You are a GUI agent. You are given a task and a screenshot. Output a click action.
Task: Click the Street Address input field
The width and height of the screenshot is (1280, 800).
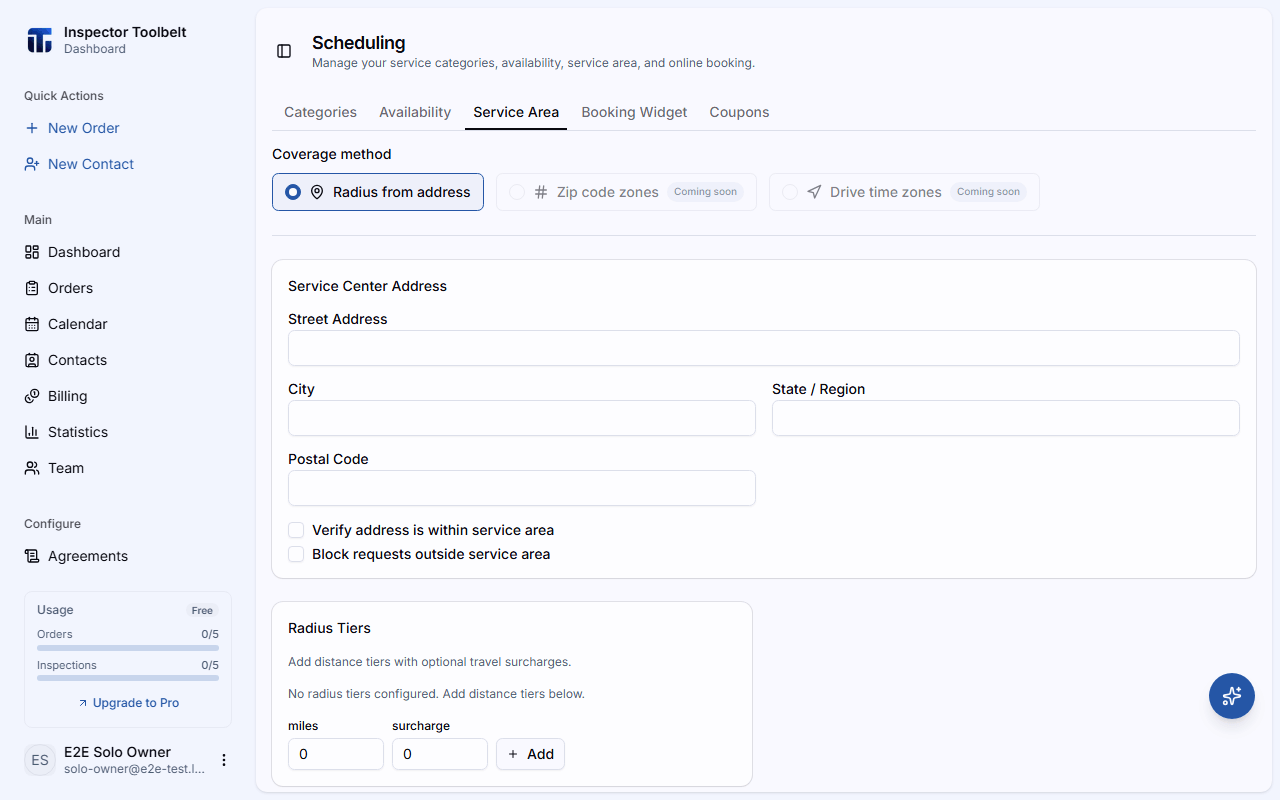click(764, 348)
